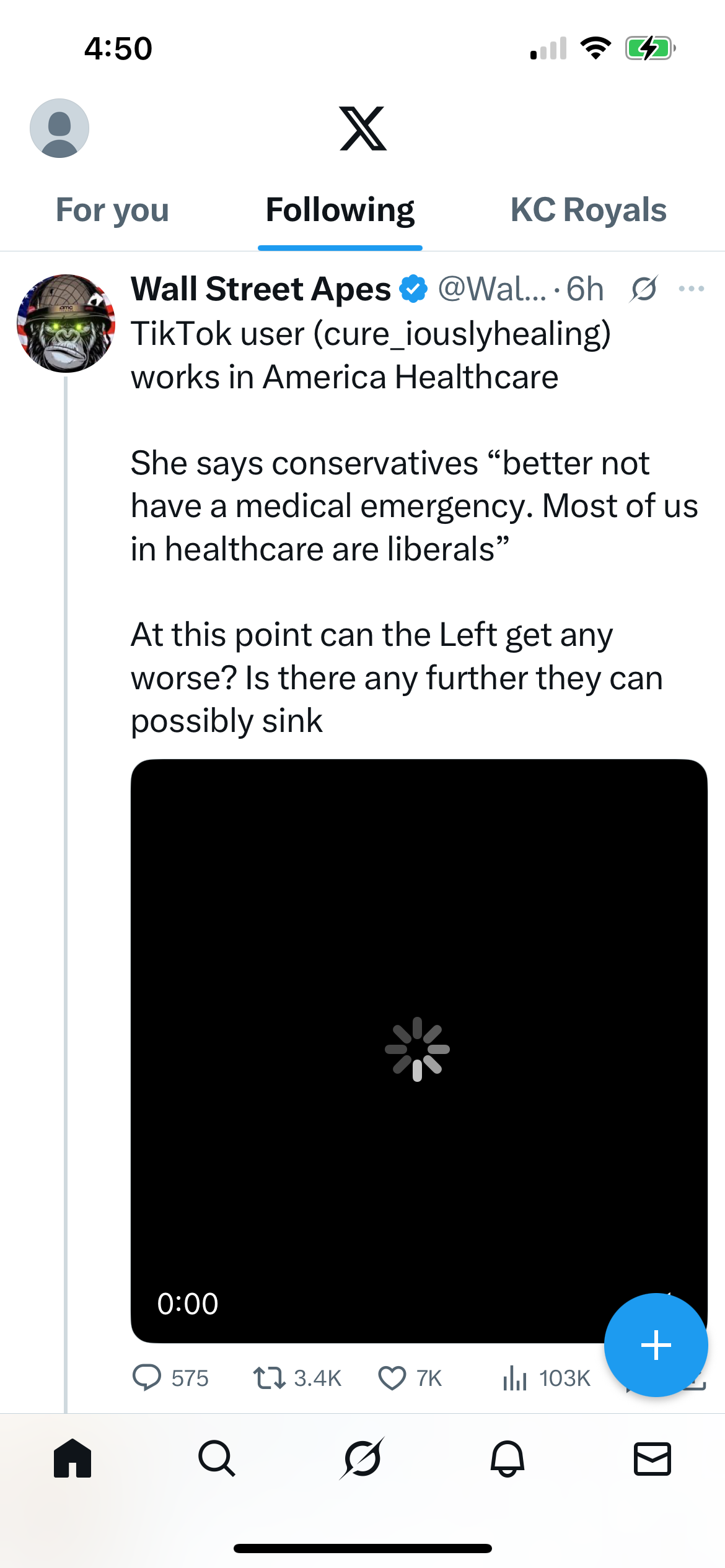Switch to the For you tab

tap(112, 210)
